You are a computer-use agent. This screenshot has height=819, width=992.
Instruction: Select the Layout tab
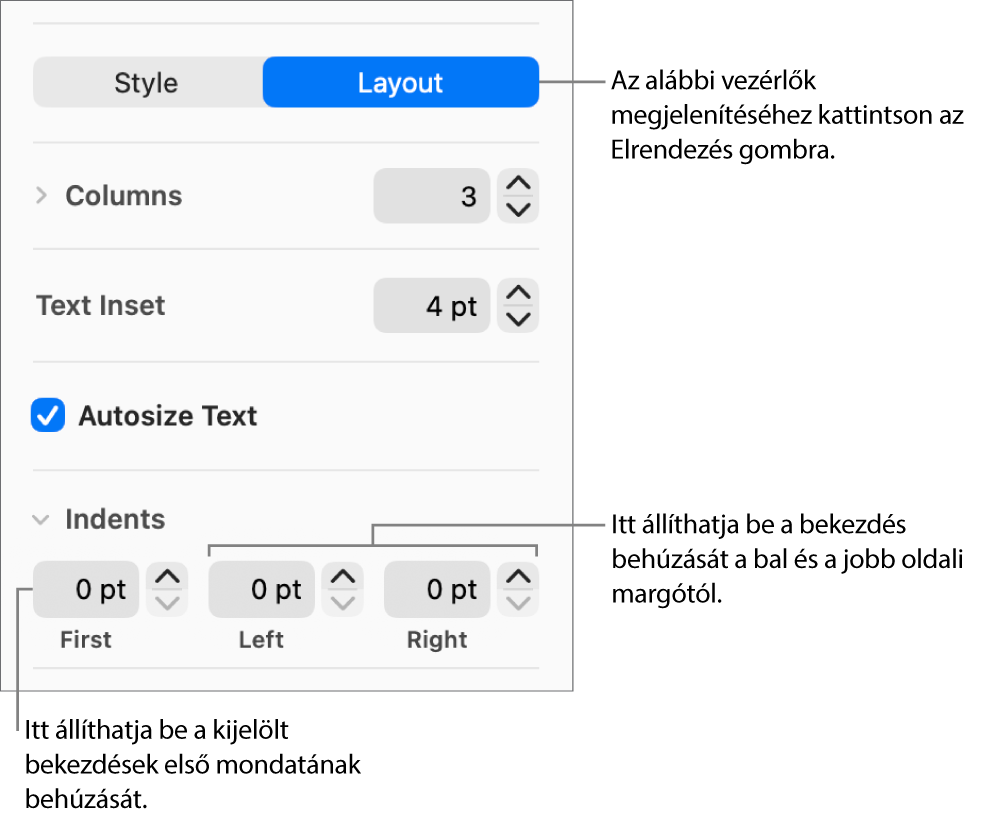[x=400, y=83]
